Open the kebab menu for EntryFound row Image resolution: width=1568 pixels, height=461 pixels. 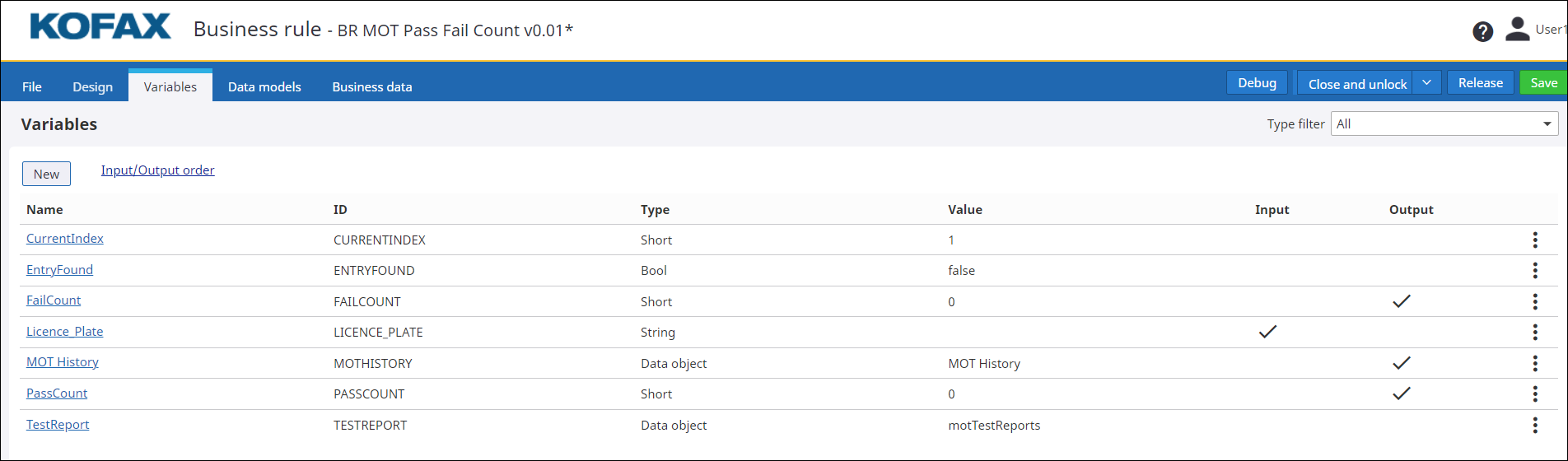(1534, 270)
